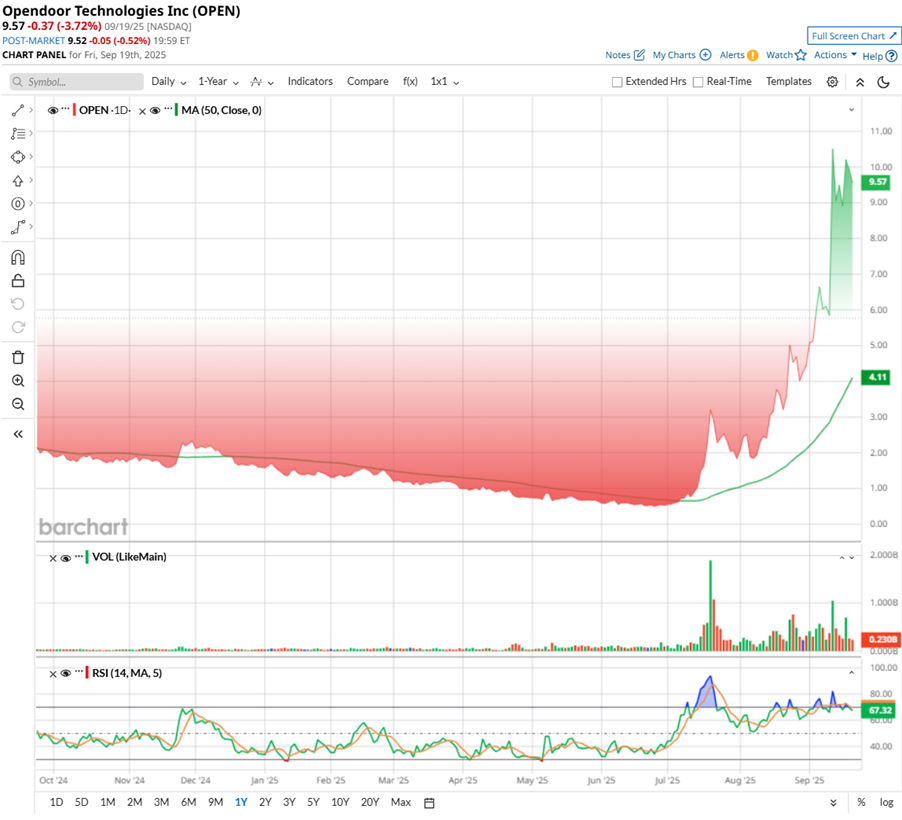The image size is (902, 820).
Task: Open the calendar date range icon
Action: pos(429,803)
